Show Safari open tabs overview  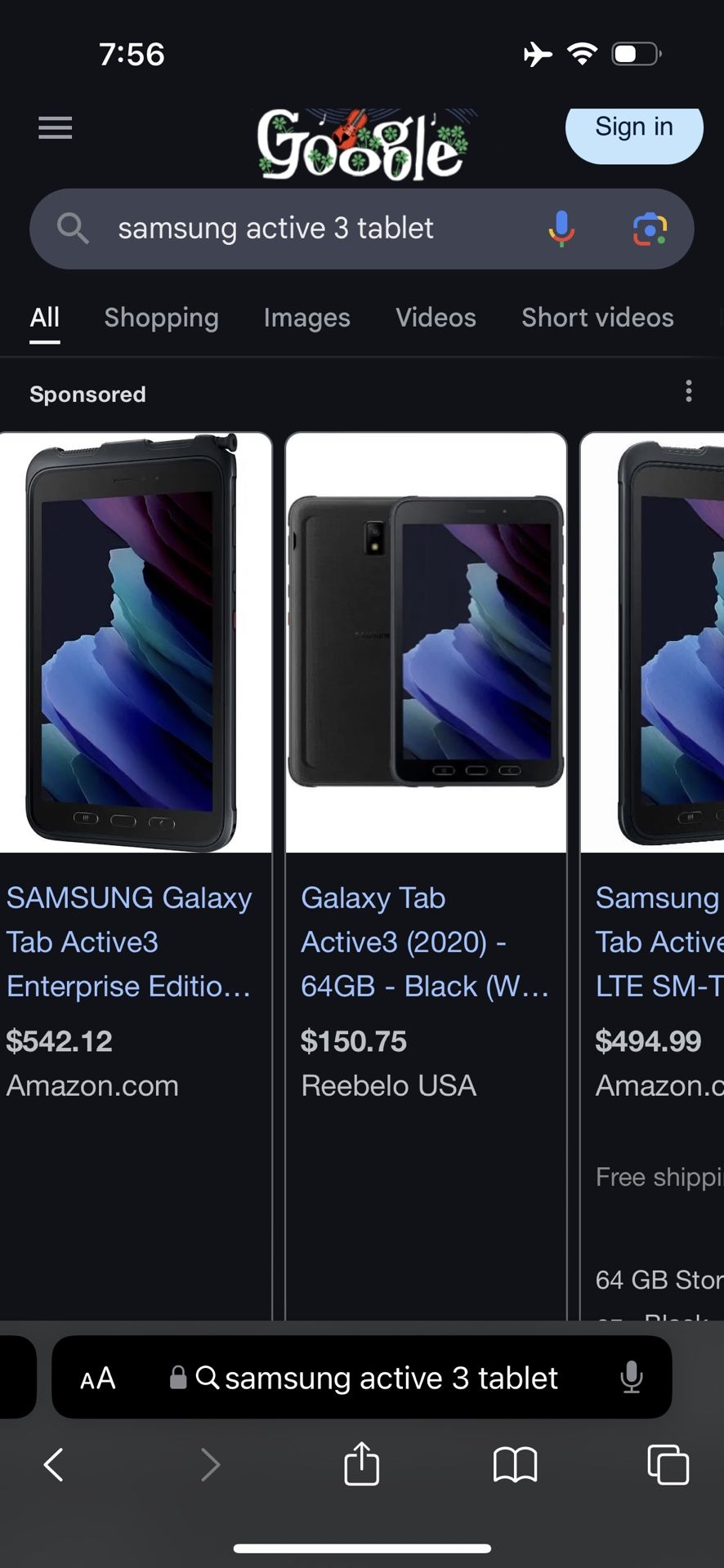click(668, 1464)
